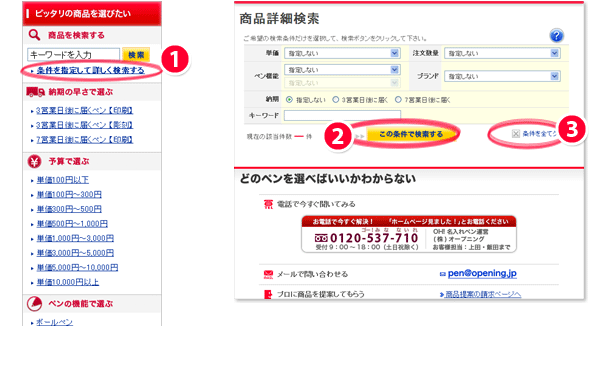Expand the 単価 dropdown
Viewport: 595px width, 370px height.
click(342, 53)
